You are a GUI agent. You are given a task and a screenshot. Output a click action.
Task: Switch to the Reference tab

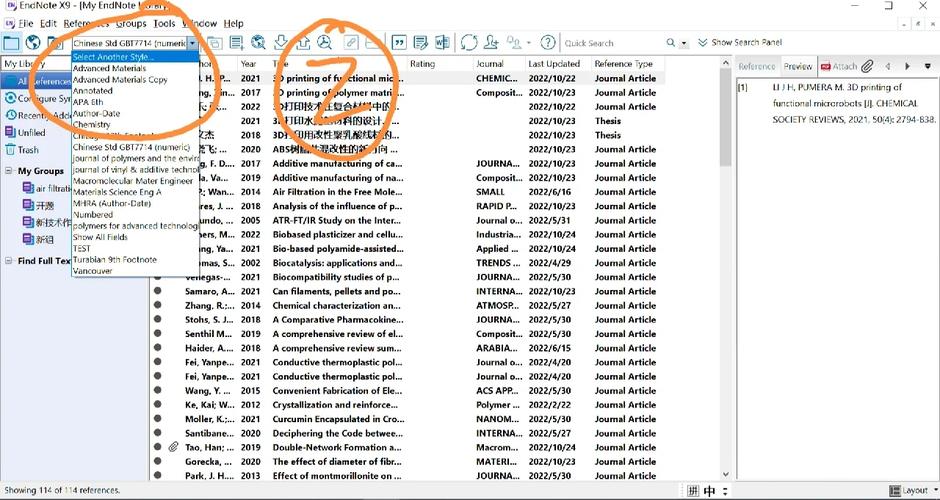click(757, 66)
